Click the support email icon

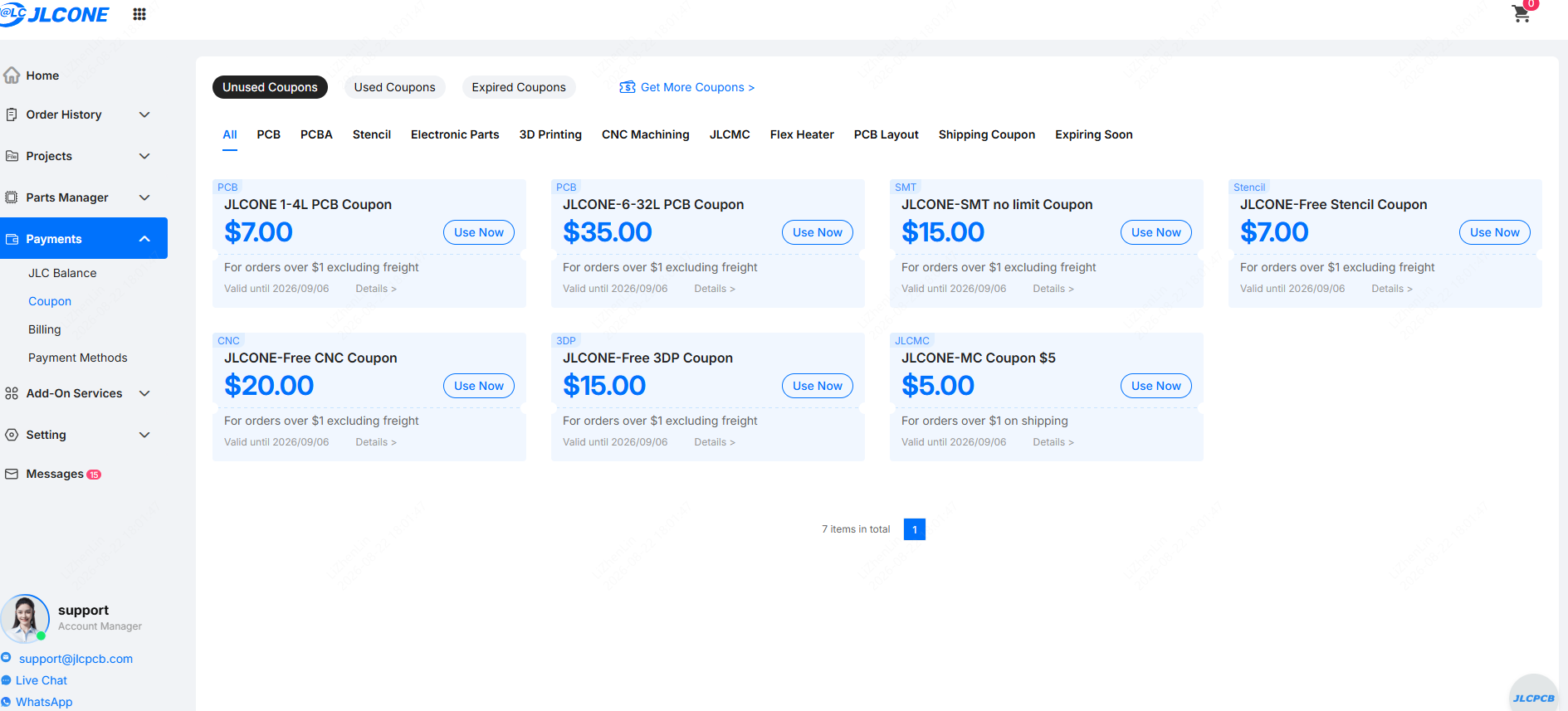[x=7, y=658]
